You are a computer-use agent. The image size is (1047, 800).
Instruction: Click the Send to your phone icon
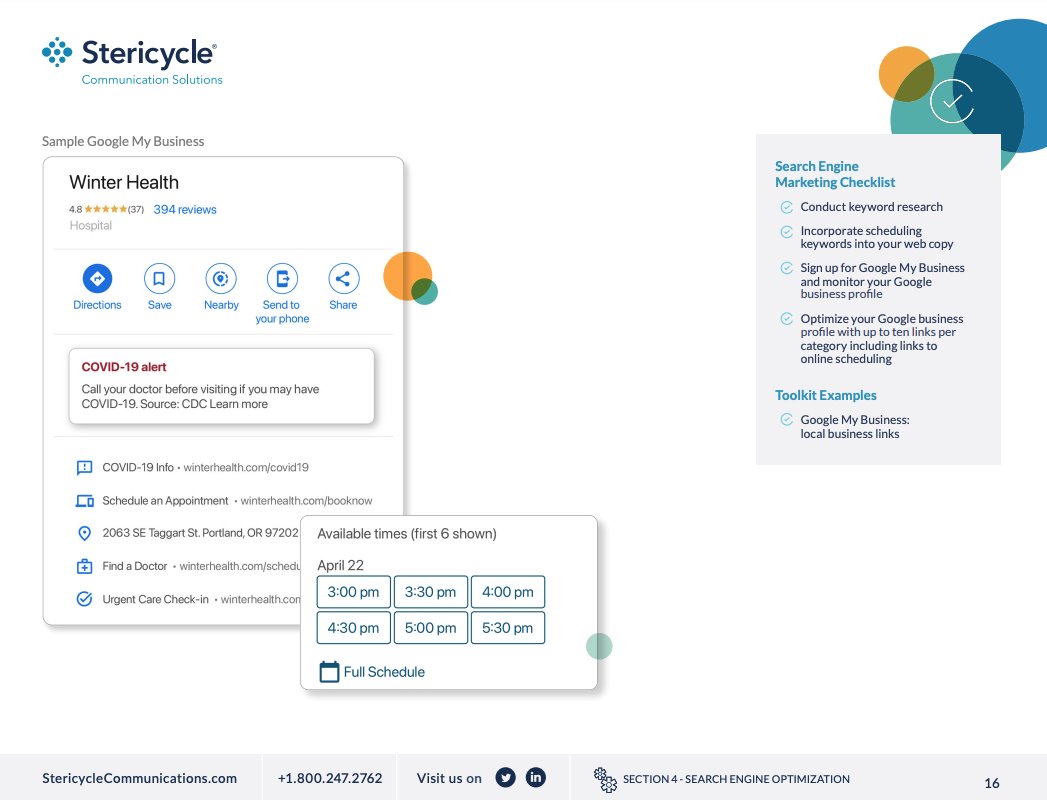[282, 278]
